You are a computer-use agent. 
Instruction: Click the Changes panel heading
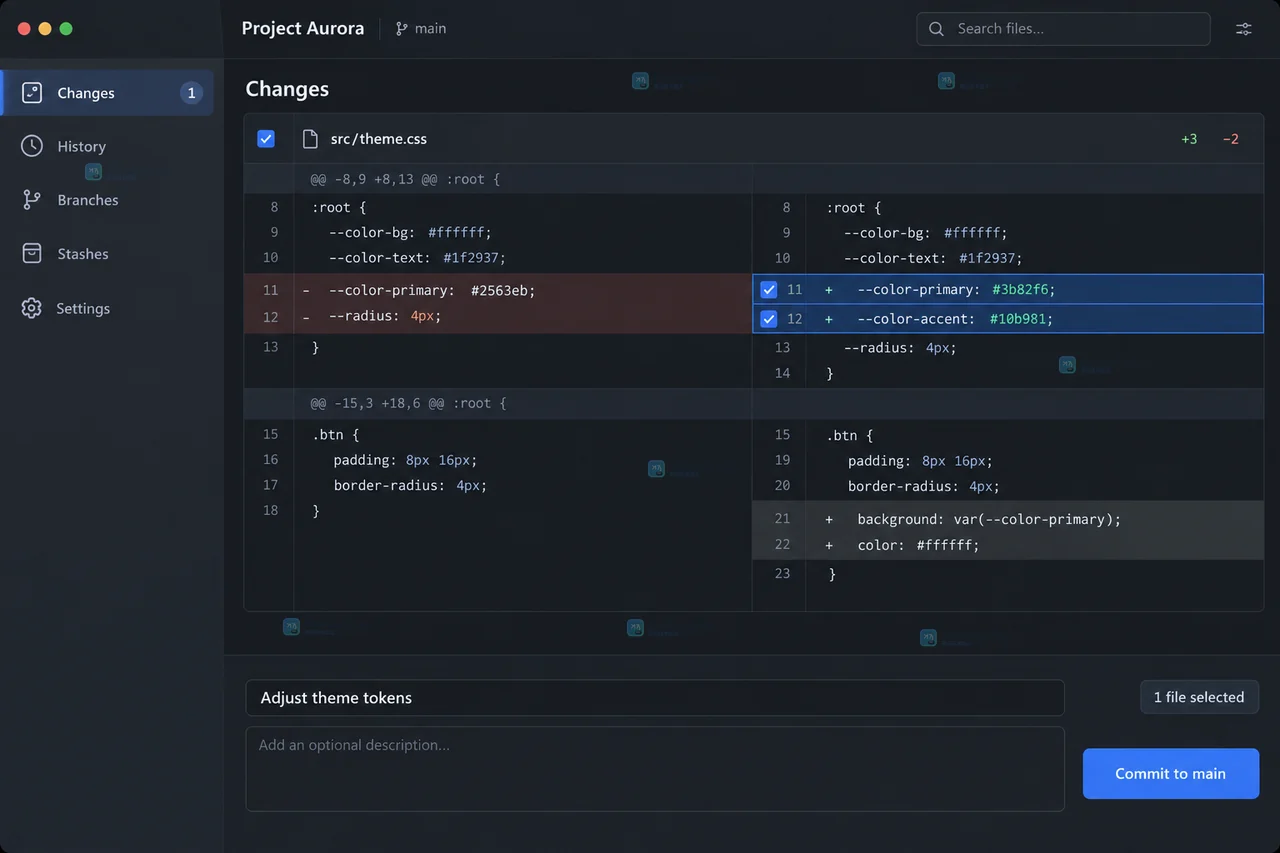(x=287, y=89)
